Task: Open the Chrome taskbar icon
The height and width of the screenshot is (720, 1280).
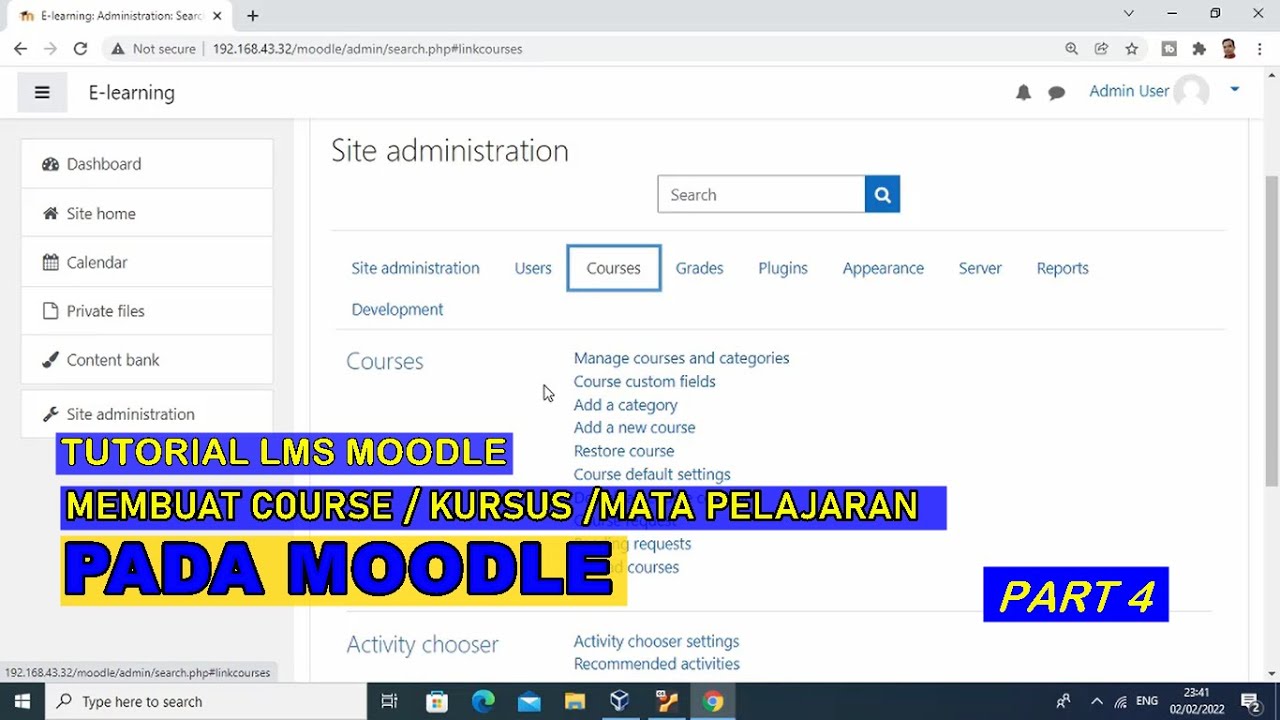Action: tap(712, 701)
